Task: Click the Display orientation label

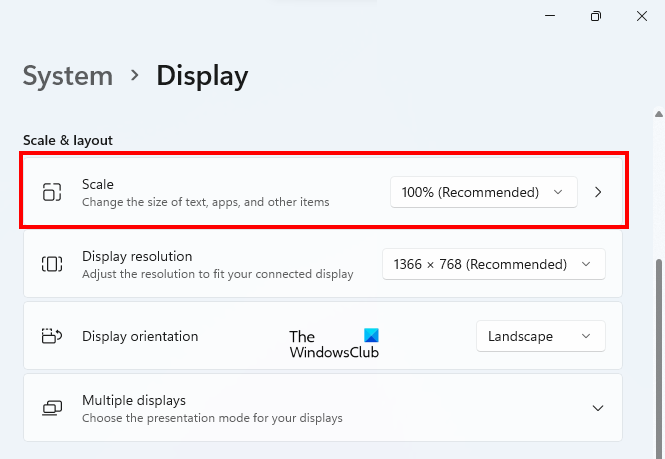Action: pyautogui.click(x=140, y=336)
